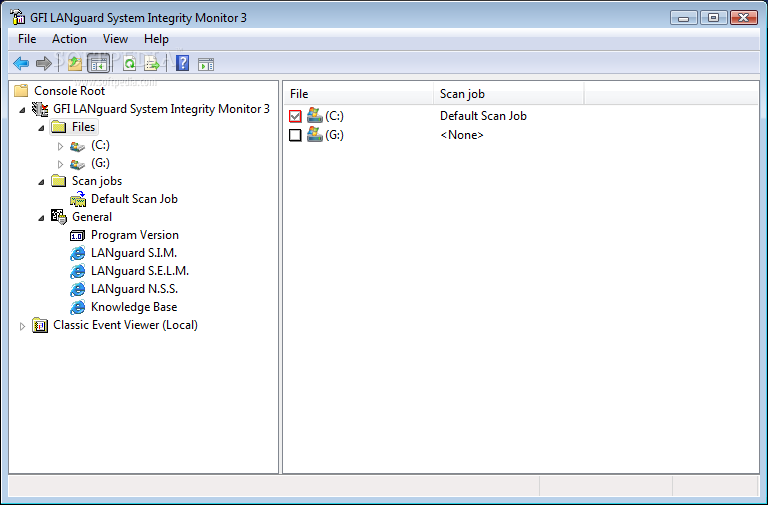The image size is (768, 505).
Task: Collapse GFI LANguard System Integrity Monitor node
Action: [x=22, y=110]
